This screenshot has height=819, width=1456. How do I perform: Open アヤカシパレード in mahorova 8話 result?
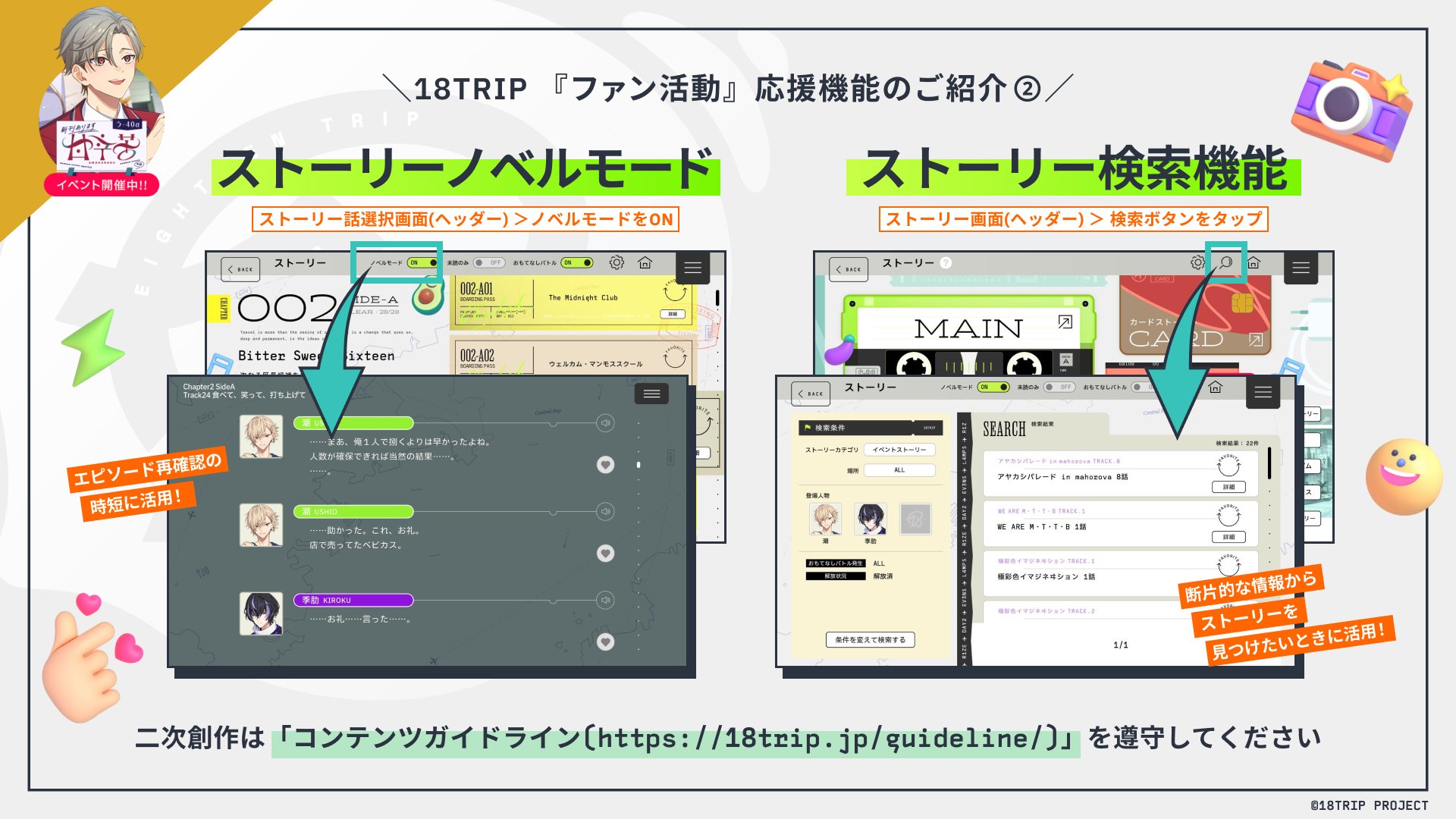pos(1121,474)
